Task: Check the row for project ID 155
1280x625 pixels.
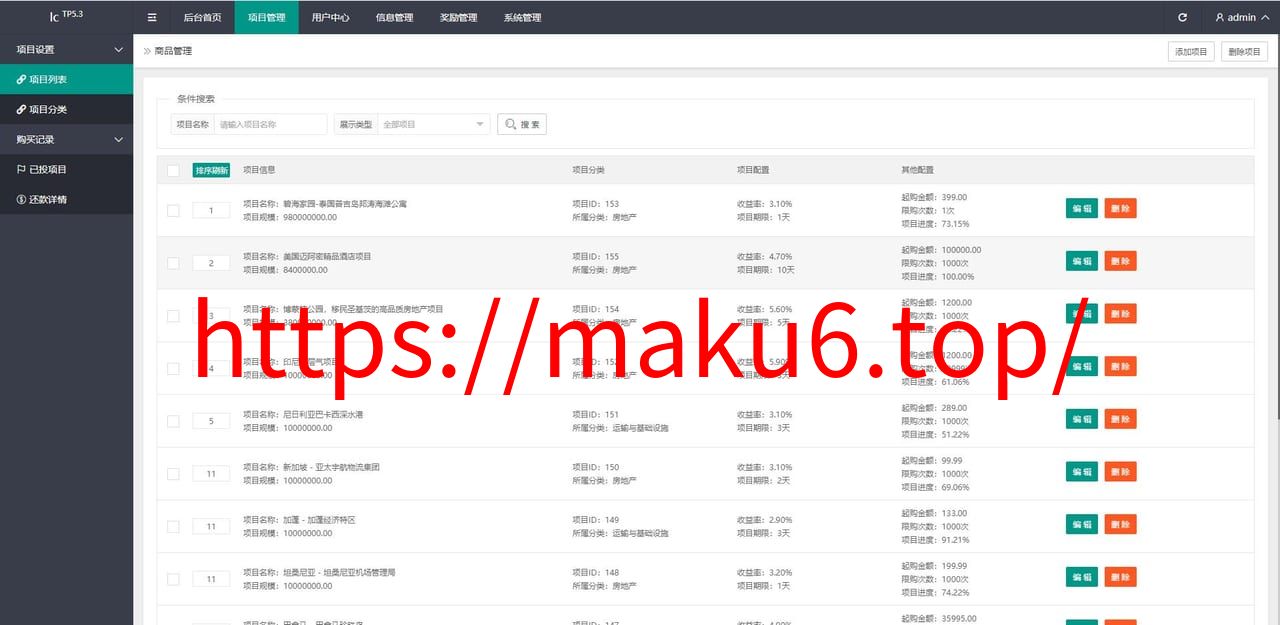Action: (173, 263)
